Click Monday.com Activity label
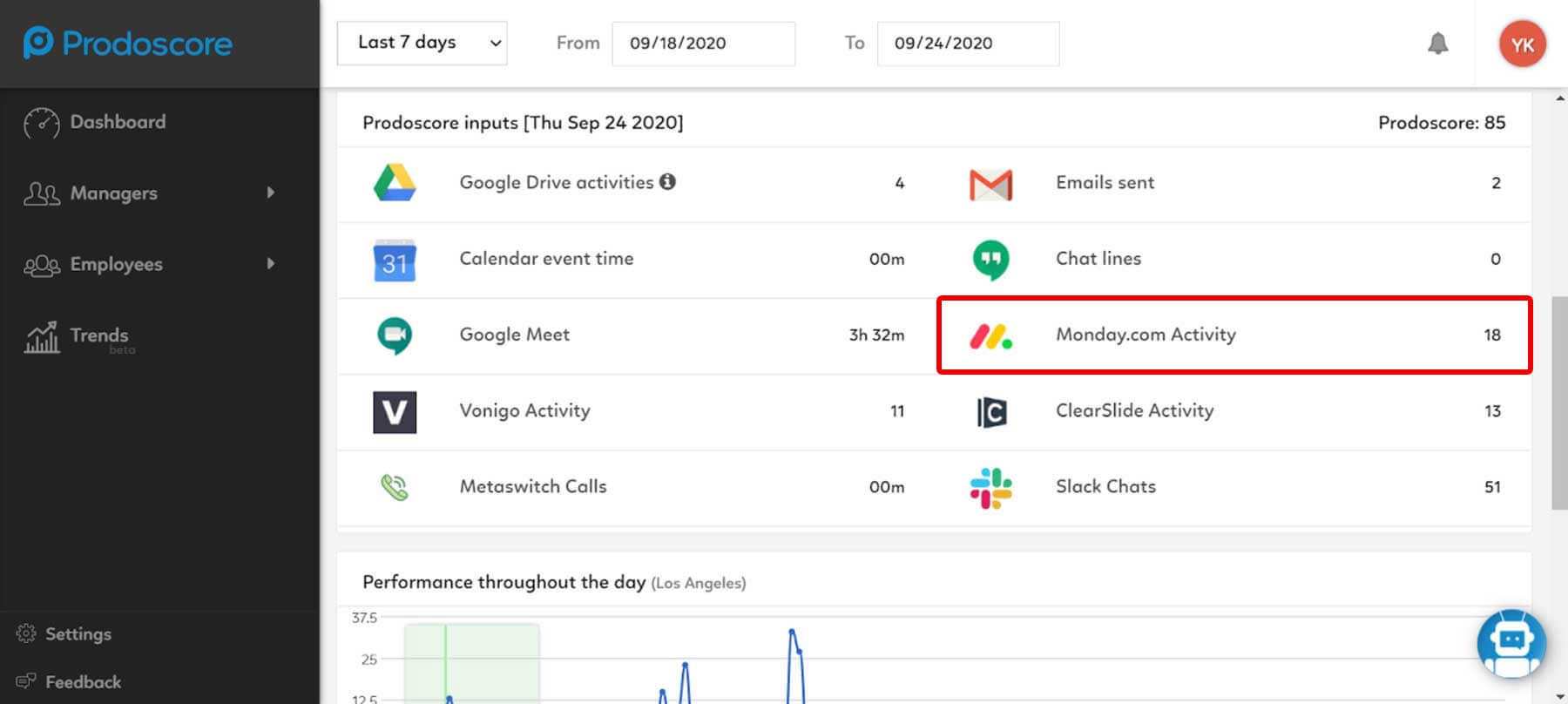The height and width of the screenshot is (704, 1568). point(1146,334)
